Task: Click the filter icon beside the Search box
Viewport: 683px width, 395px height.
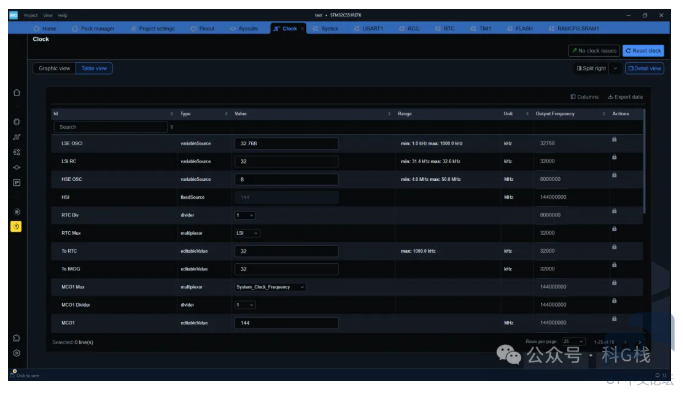Action: tap(172, 127)
